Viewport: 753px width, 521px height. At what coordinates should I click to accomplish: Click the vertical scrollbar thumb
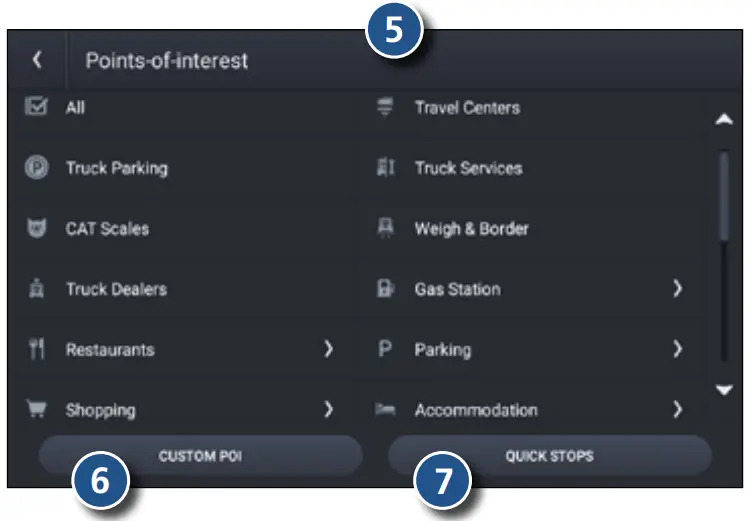coord(724,195)
